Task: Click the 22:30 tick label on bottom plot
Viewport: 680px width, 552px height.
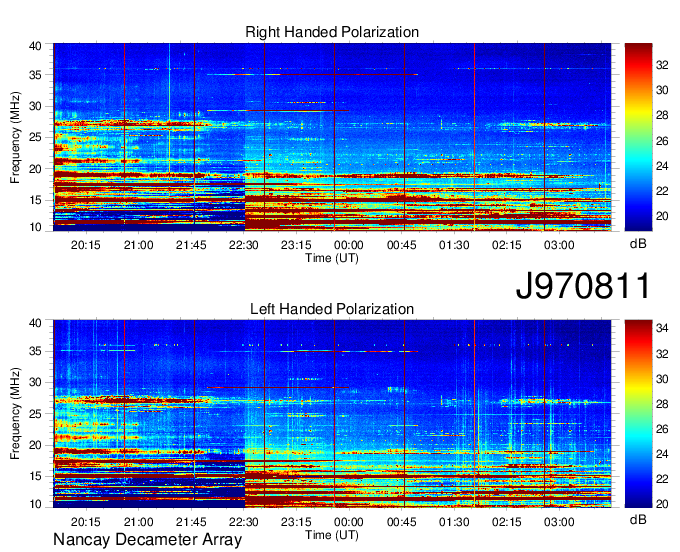Action: tap(243, 522)
